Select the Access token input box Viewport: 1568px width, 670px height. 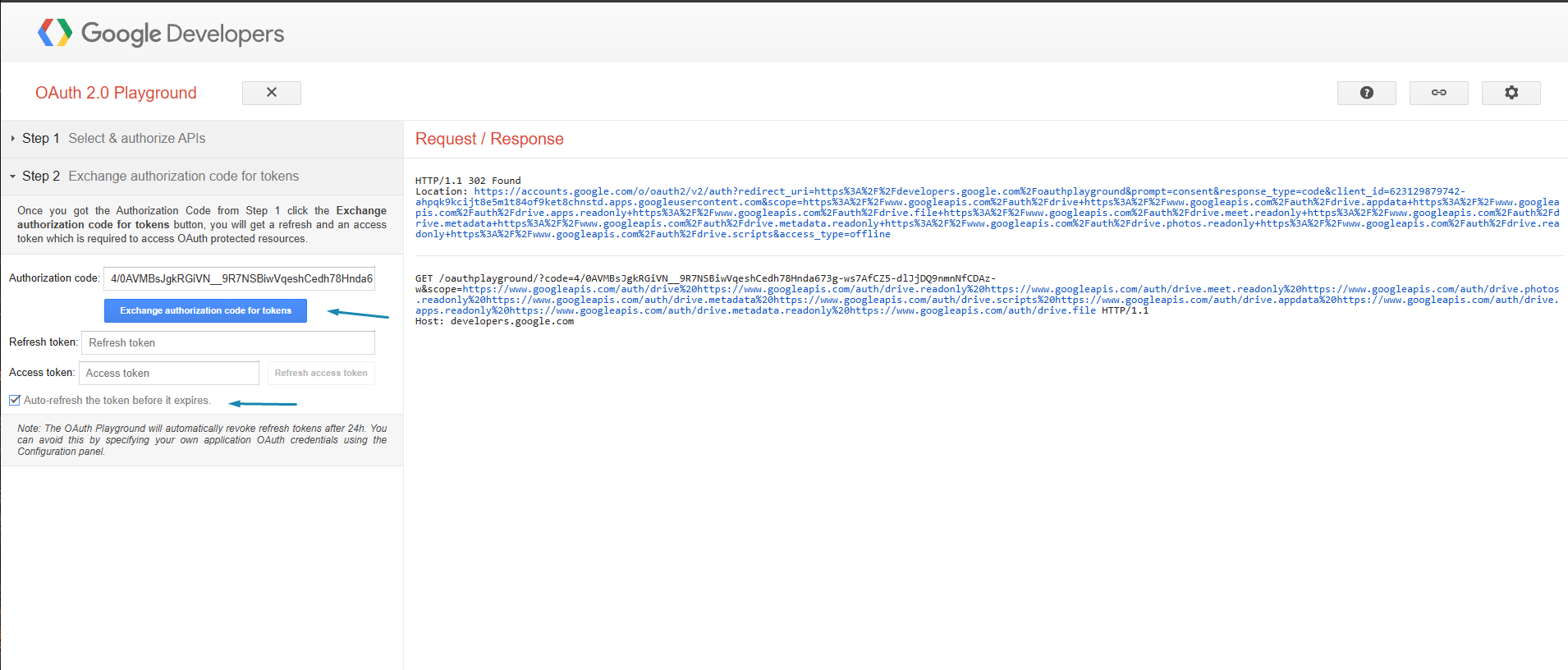(169, 374)
